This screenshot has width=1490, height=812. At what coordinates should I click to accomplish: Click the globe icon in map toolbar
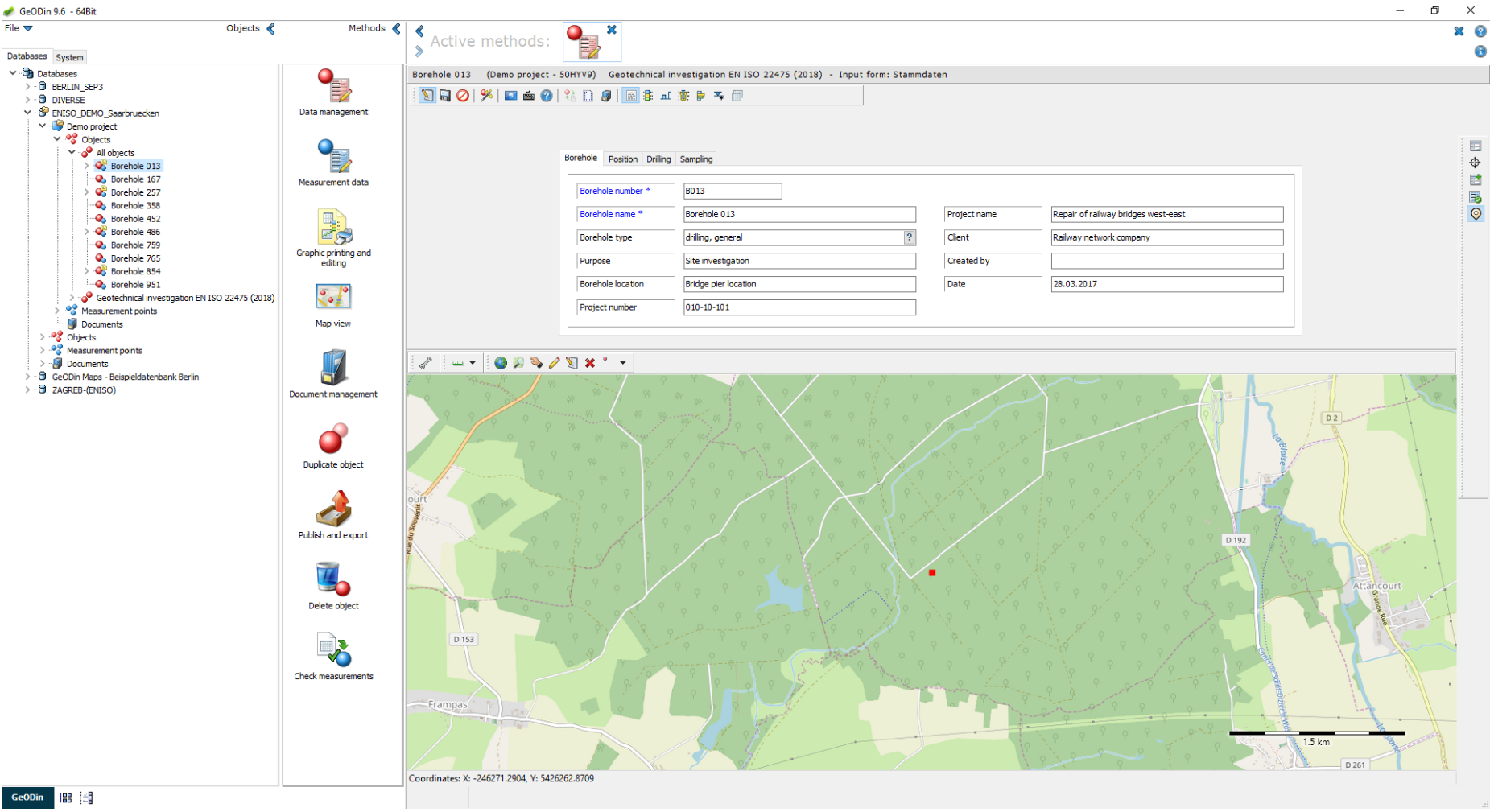point(501,363)
